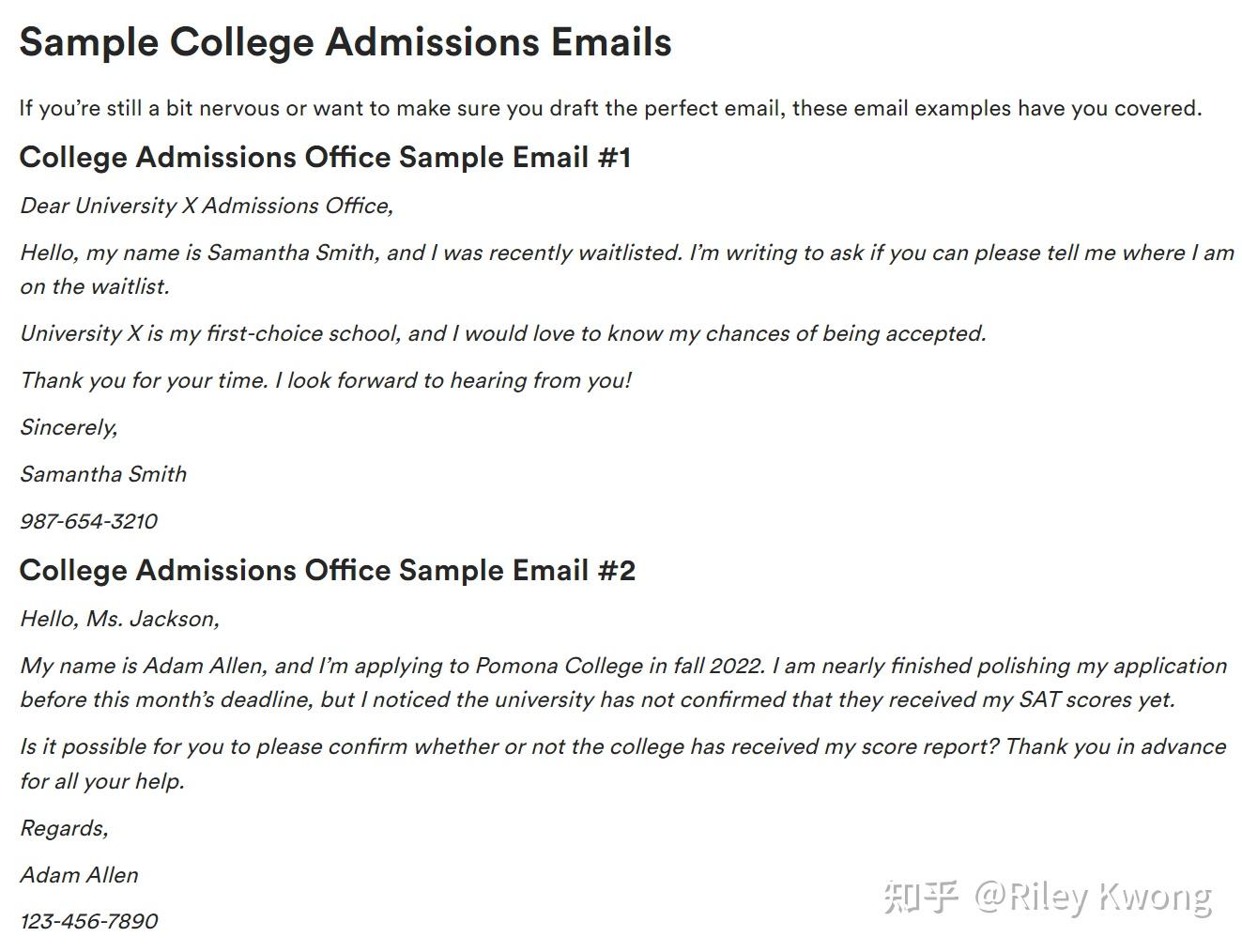
Task: Click the Zhihu watermark logo
Action: coord(920,897)
